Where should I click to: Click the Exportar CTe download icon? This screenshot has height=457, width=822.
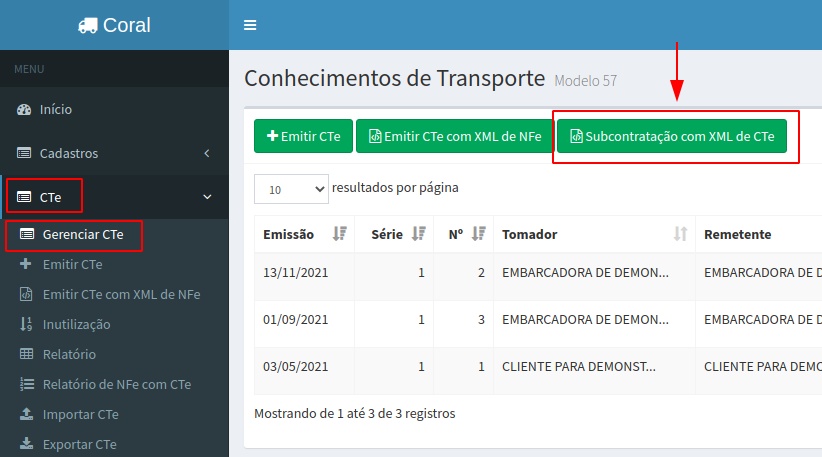(x=26, y=444)
